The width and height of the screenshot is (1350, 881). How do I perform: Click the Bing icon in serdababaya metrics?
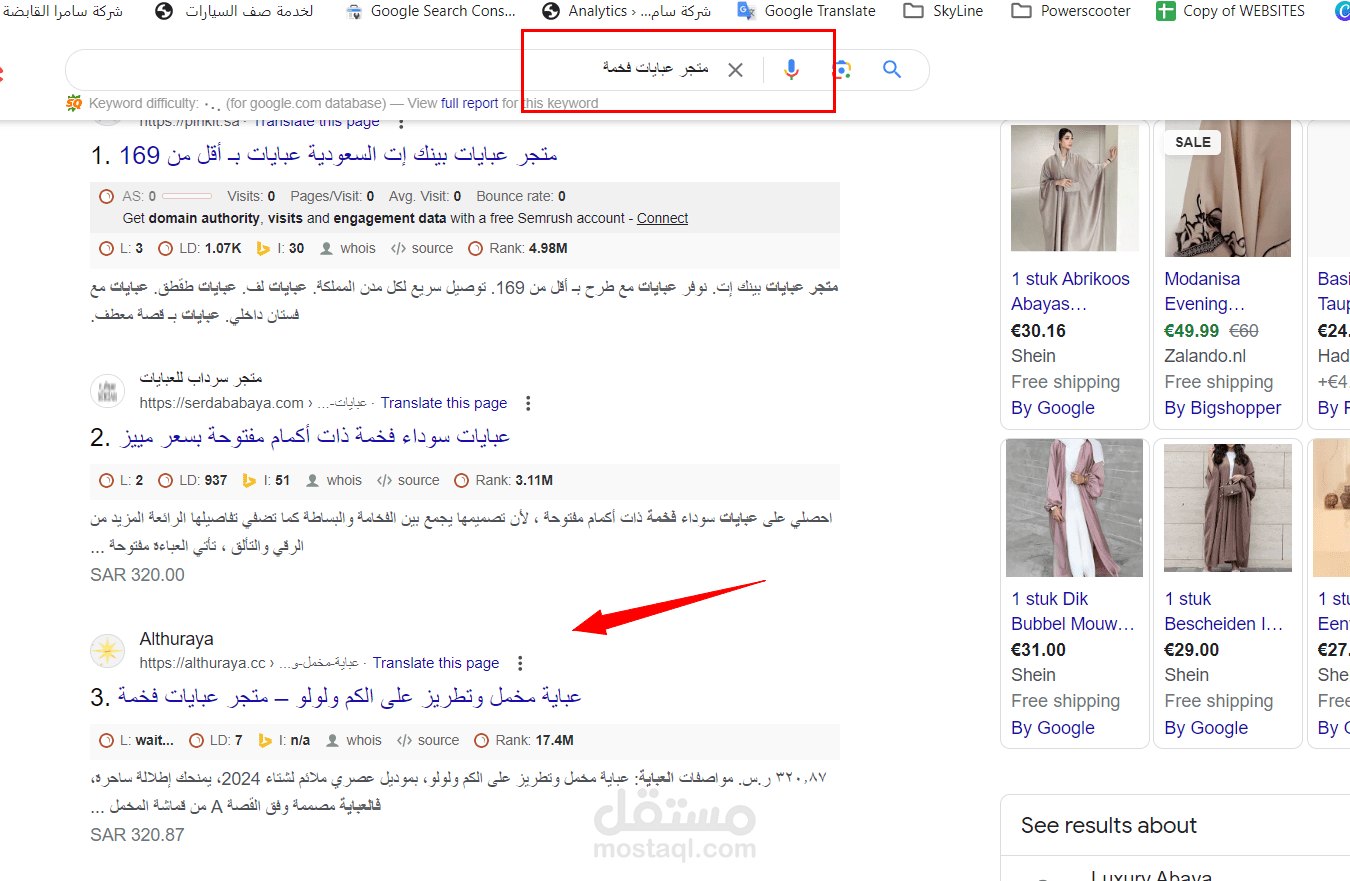point(250,480)
